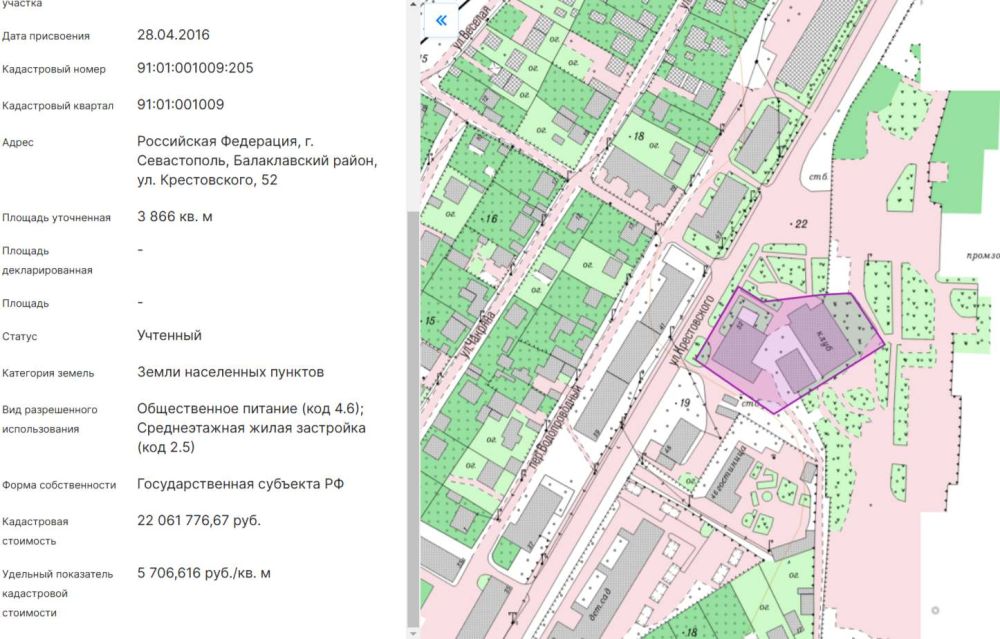Click scrollbar track above the thumb
Image resolution: width=1000 pixels, height=639 pixels.
tap(412, 100)
